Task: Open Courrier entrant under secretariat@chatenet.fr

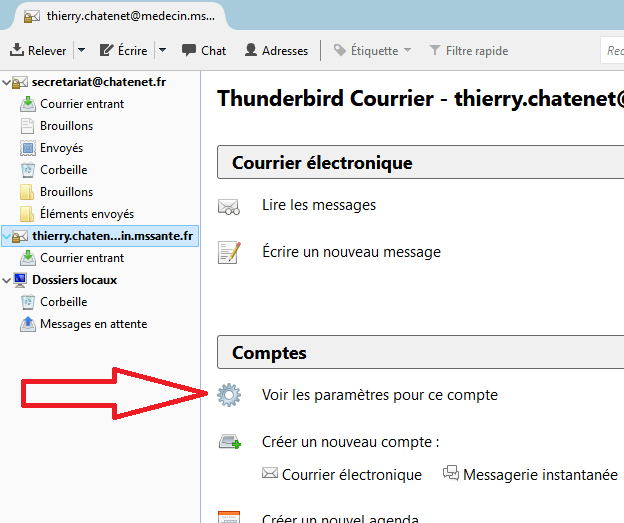Action: tap(82, 104)
